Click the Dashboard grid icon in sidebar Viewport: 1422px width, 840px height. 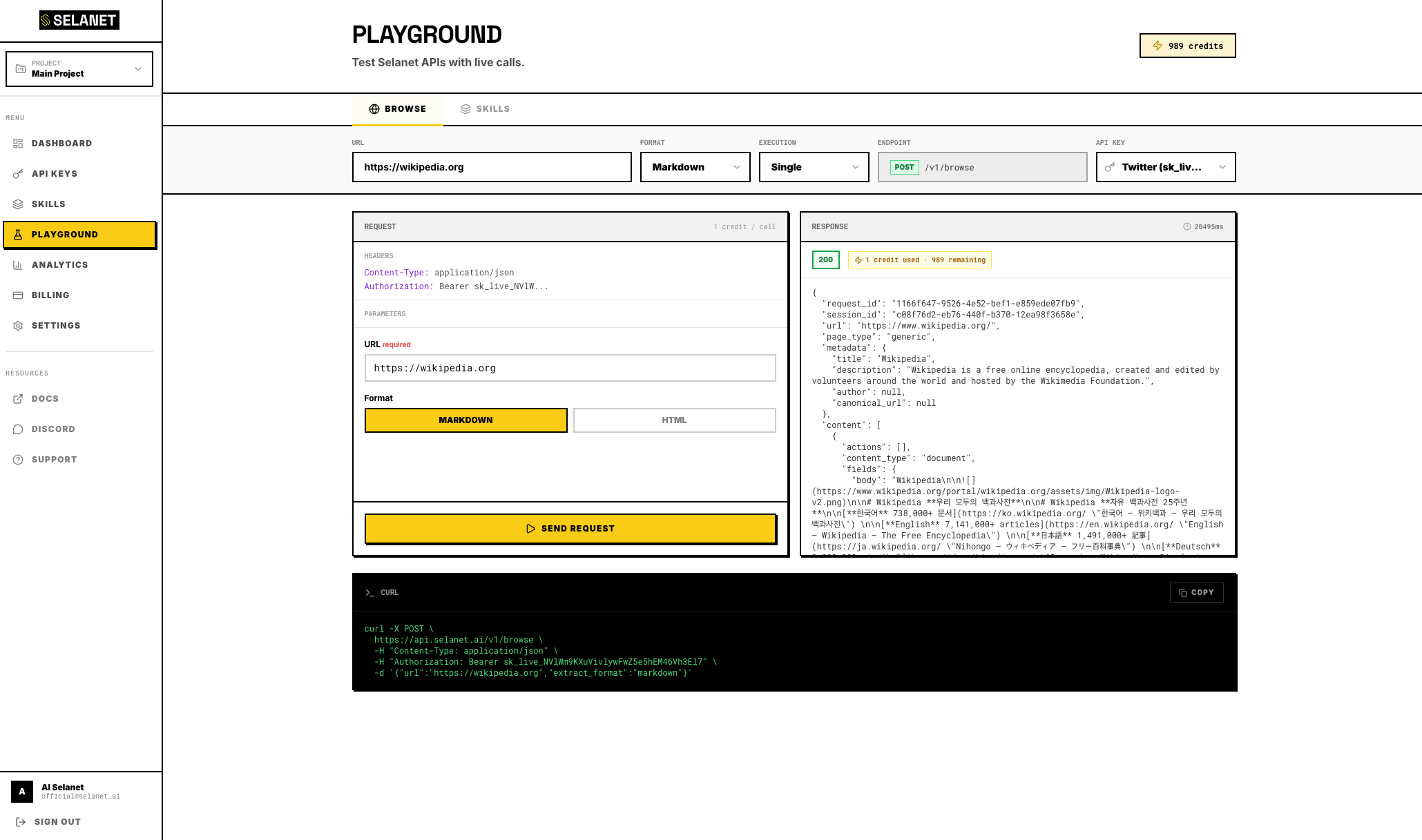click(18, 144)
